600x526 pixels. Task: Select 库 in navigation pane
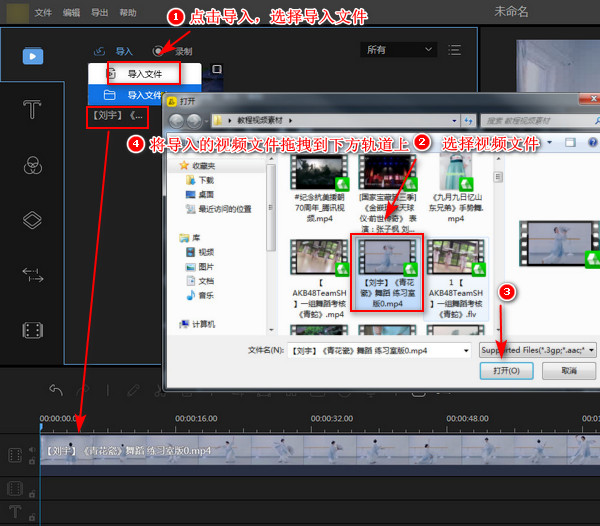pyautogui.click(x=190, y=238)
